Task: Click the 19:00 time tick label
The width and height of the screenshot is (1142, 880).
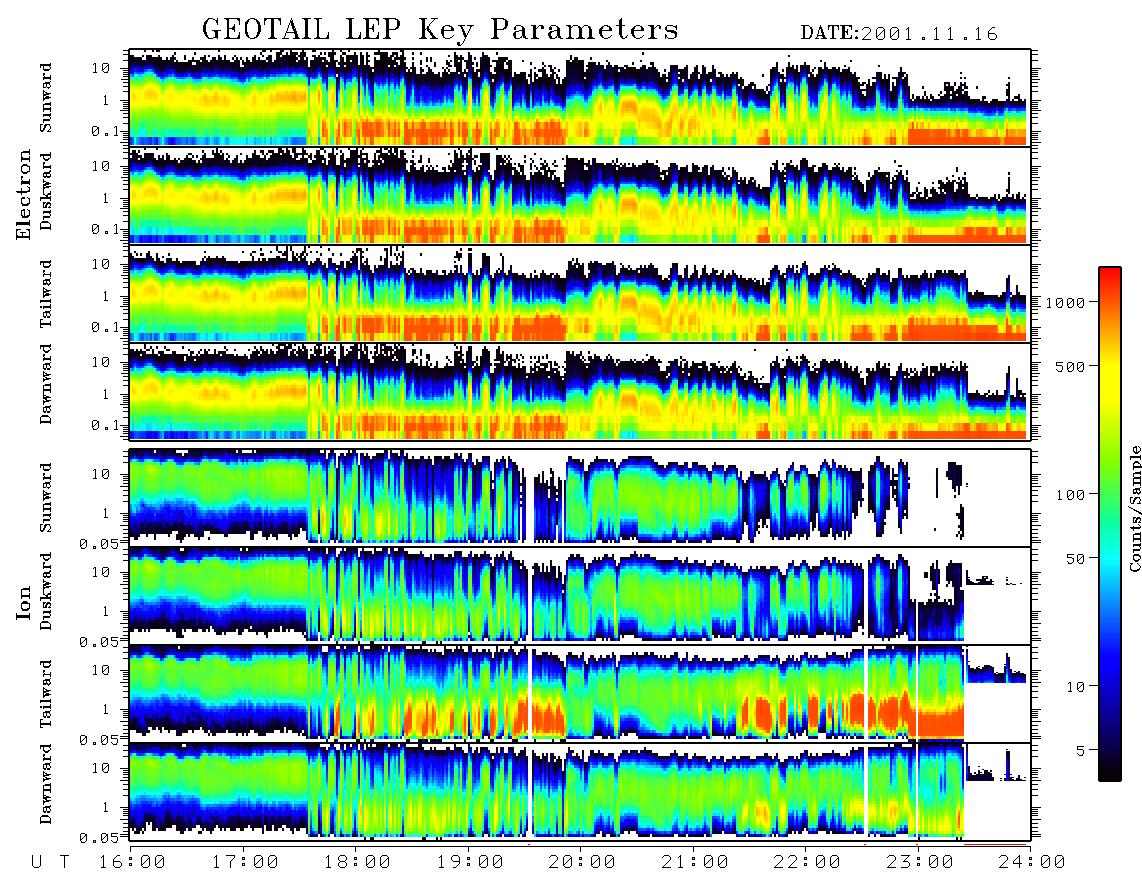Action: 470,862
